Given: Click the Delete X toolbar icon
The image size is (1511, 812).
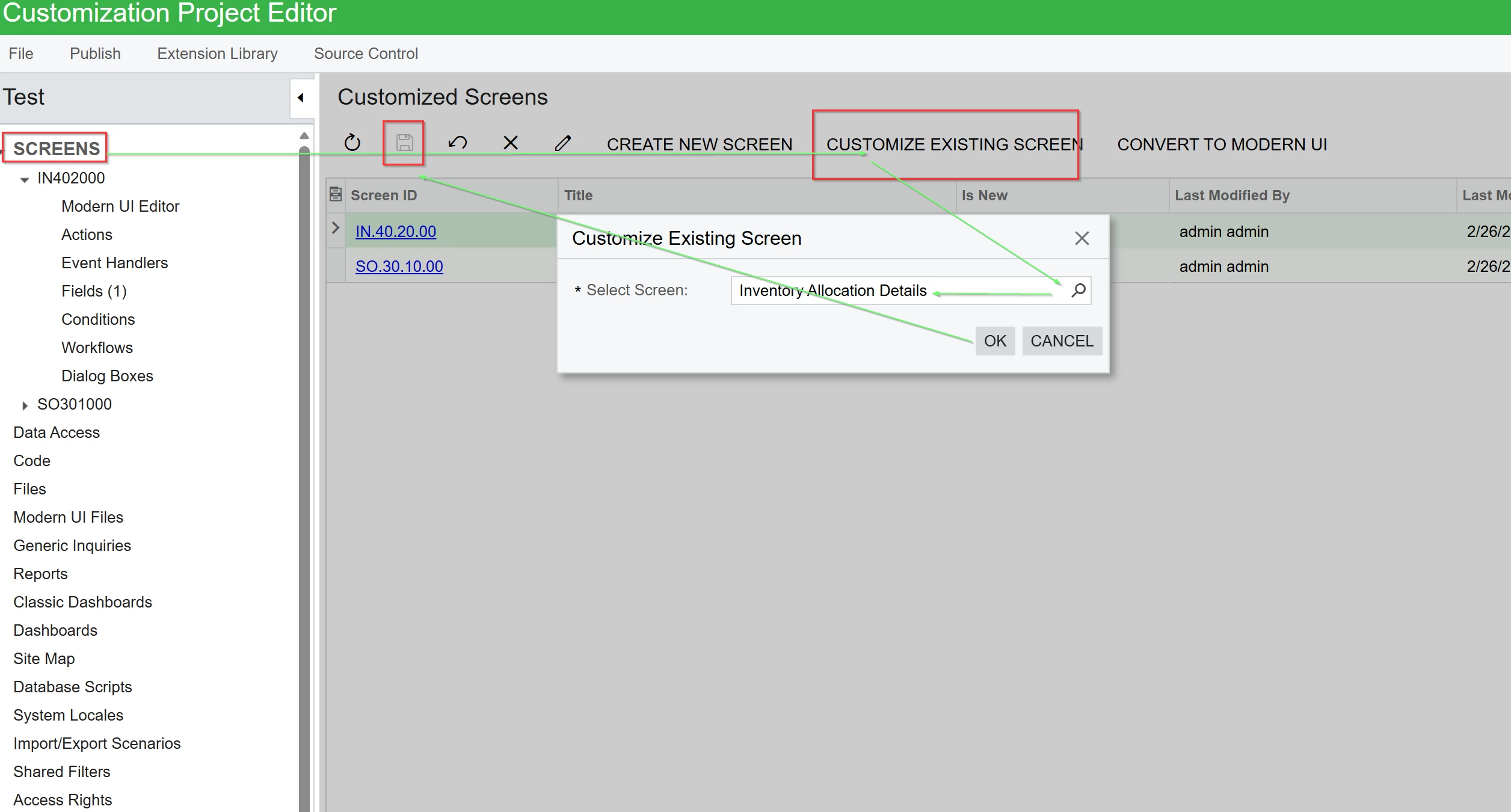Looking at the screenshot, I should point(510,143).
